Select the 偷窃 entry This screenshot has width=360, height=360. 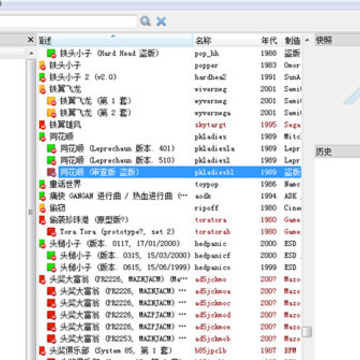[57, 208]
